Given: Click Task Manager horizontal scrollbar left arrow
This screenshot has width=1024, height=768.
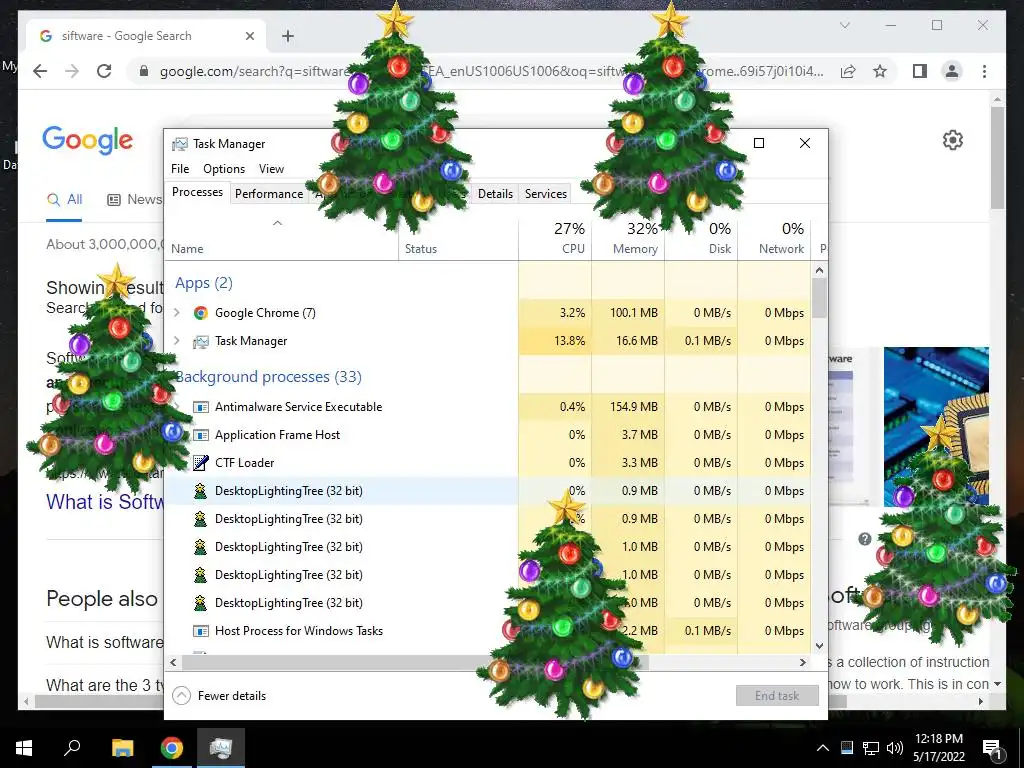Looking at the screenshot, I should tap(173, 662).
